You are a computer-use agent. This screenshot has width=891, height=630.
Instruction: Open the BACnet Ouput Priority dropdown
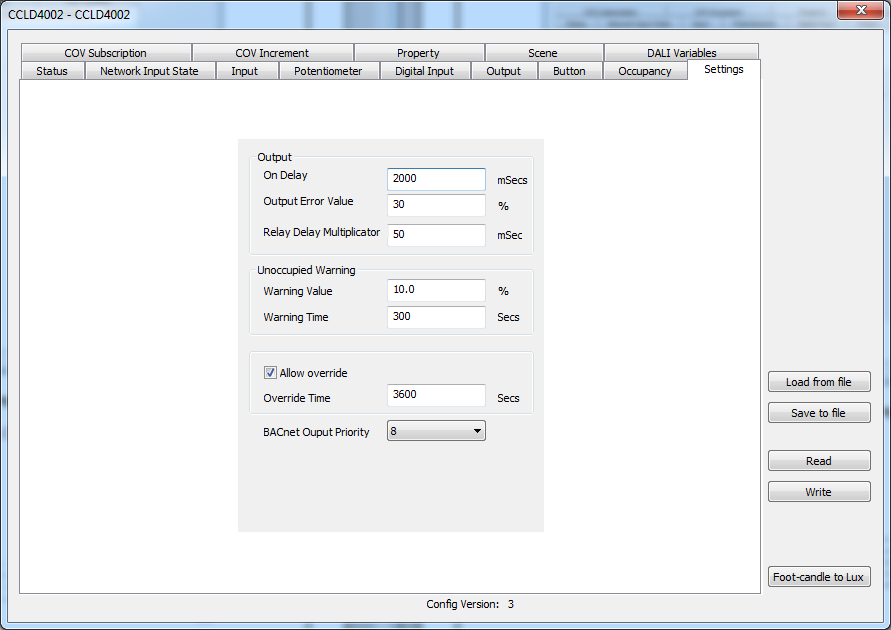click(436, 431)
